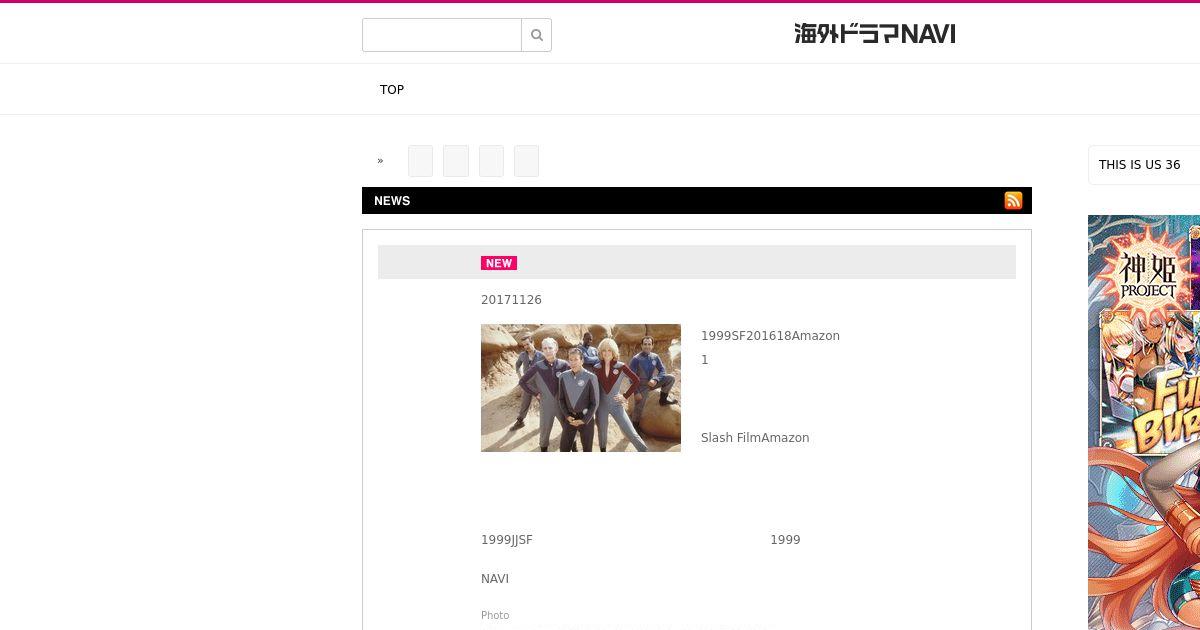This screenshot has width=1200, height=630.
Task: Open the Galaxy Quest cast photo
Action: (x=581, y=388)
